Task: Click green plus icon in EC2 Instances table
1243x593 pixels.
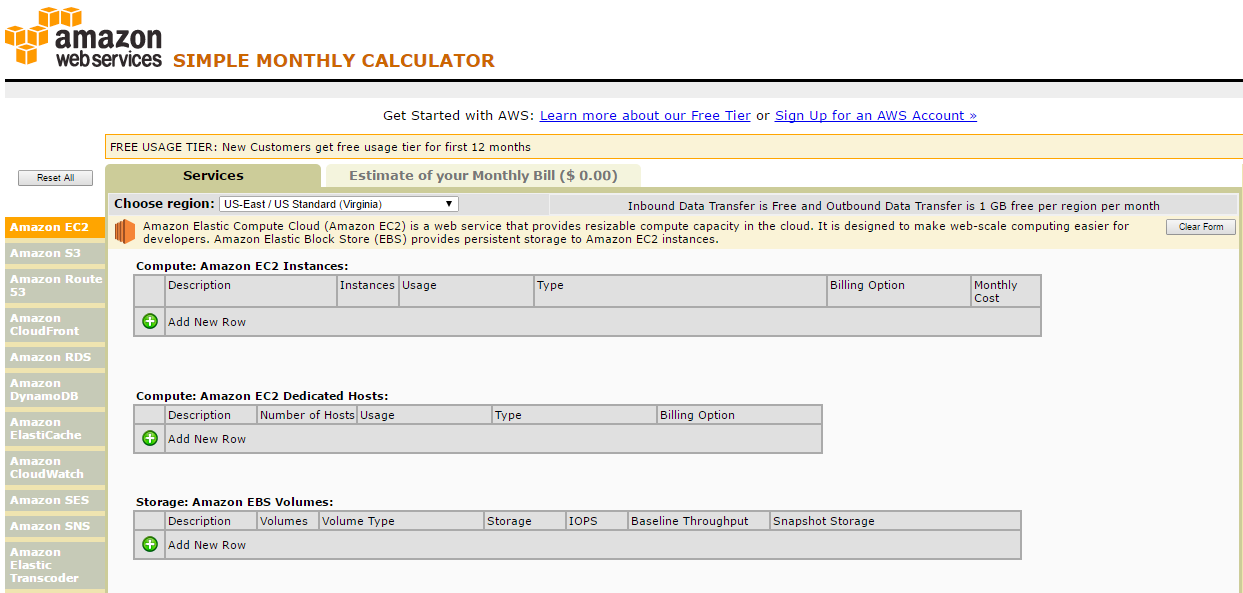Action: click(x=150, y=321)
